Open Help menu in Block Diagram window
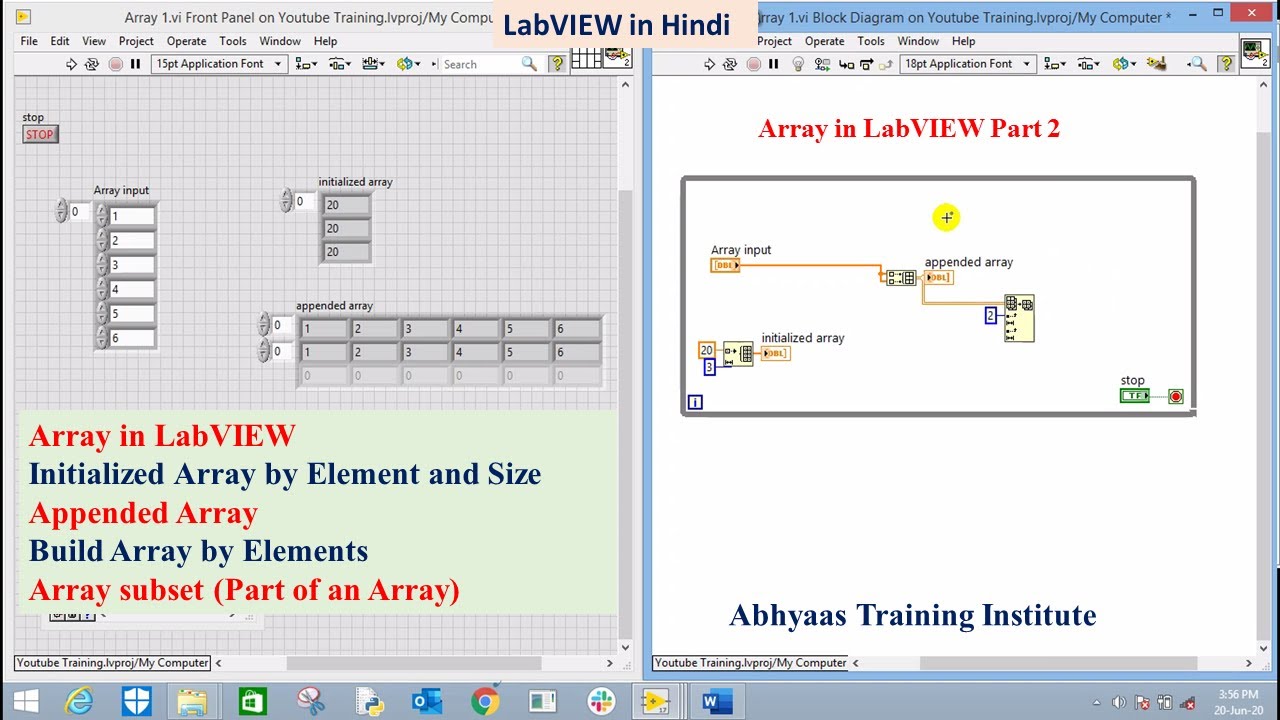Screen dimensions: 1280x720 (963, 41)
